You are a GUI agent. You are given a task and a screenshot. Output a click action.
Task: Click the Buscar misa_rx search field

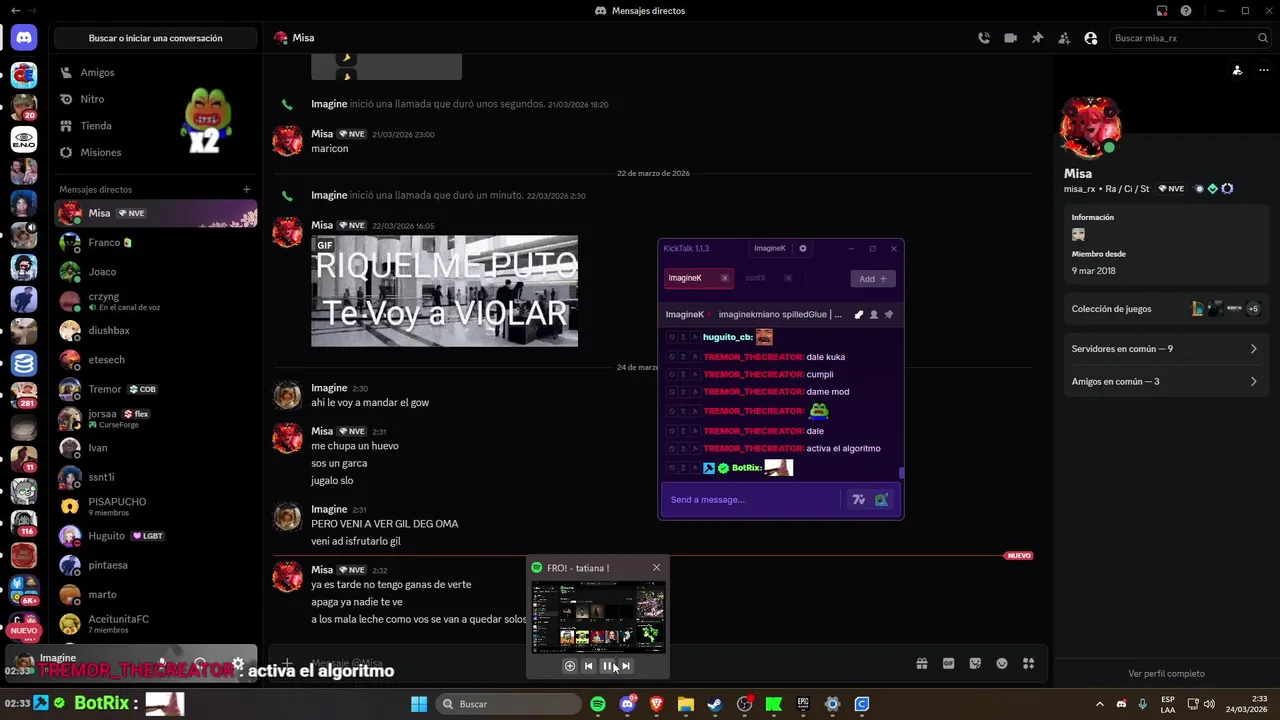(1189, 38)
